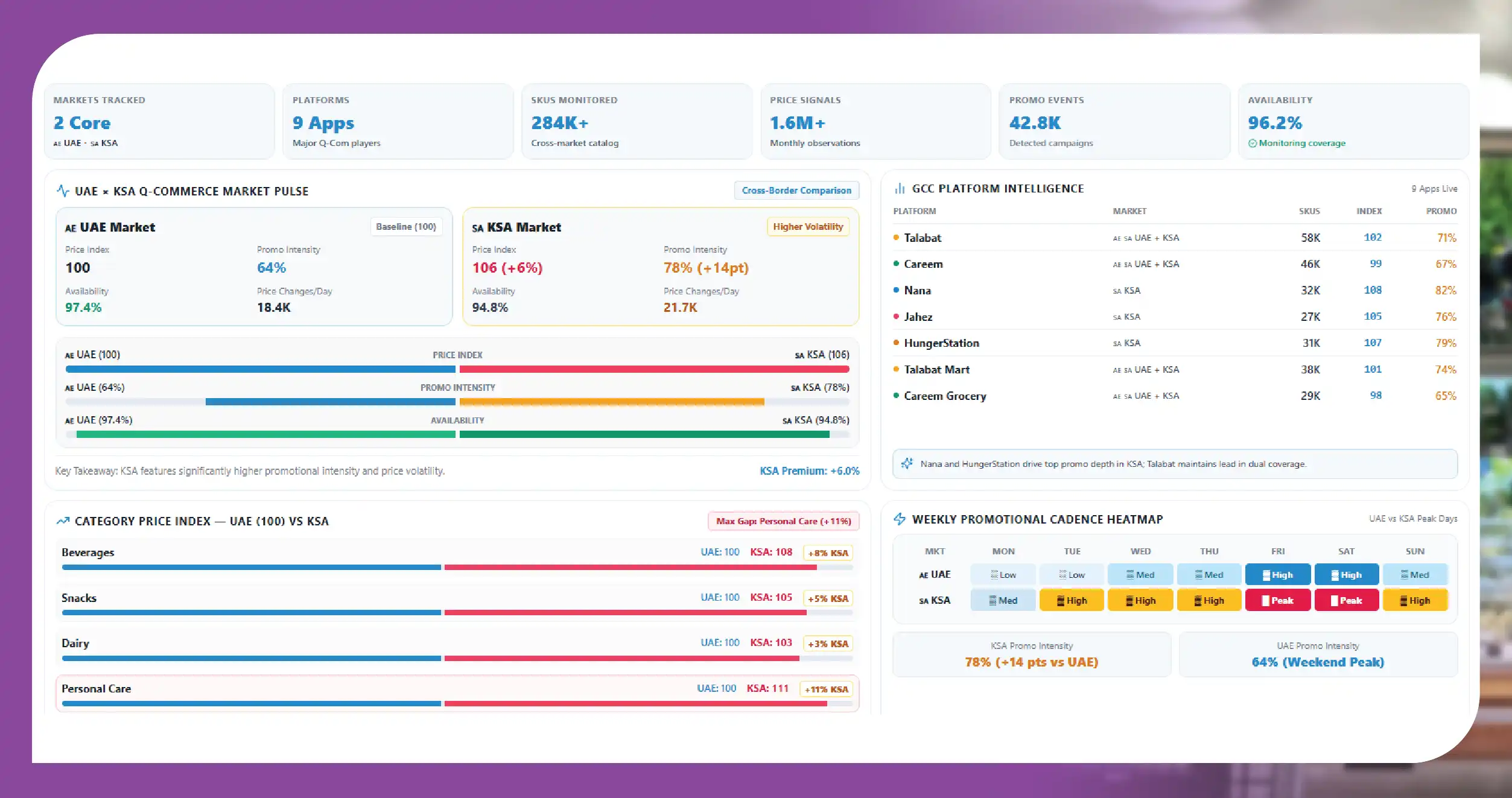Screen dimensions: 1512x798
Task: Select the Talabat row name
Action: [x=923, y=238]
